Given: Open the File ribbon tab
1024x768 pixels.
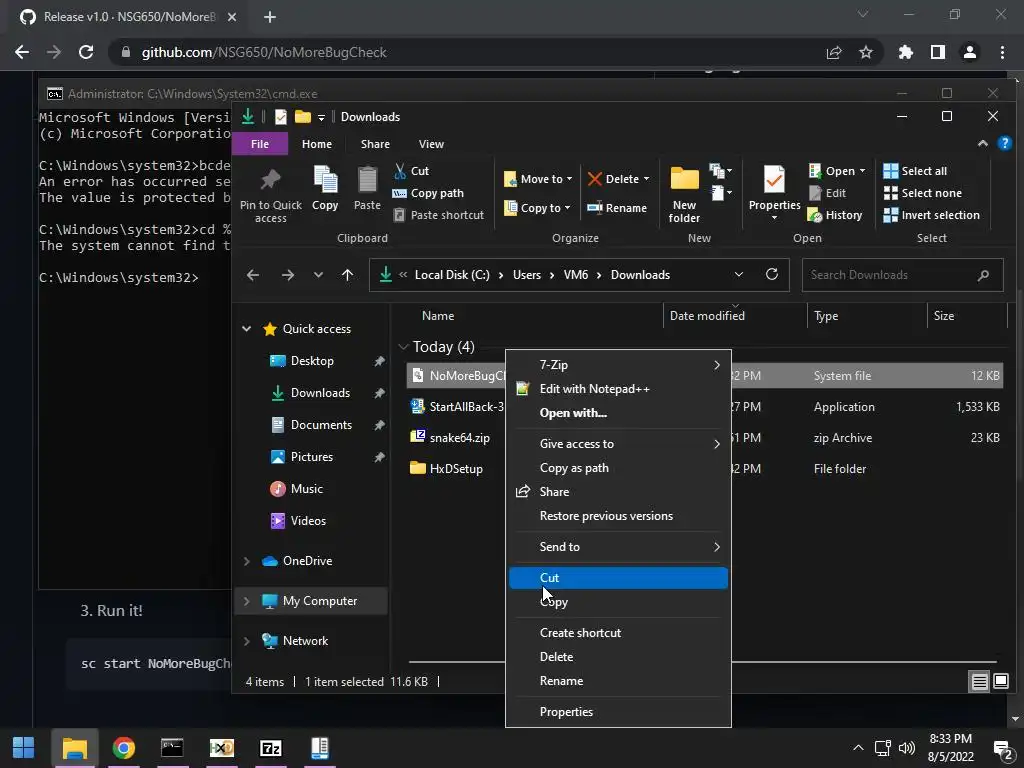Looking at the screenshot, I should click(260, 144).
